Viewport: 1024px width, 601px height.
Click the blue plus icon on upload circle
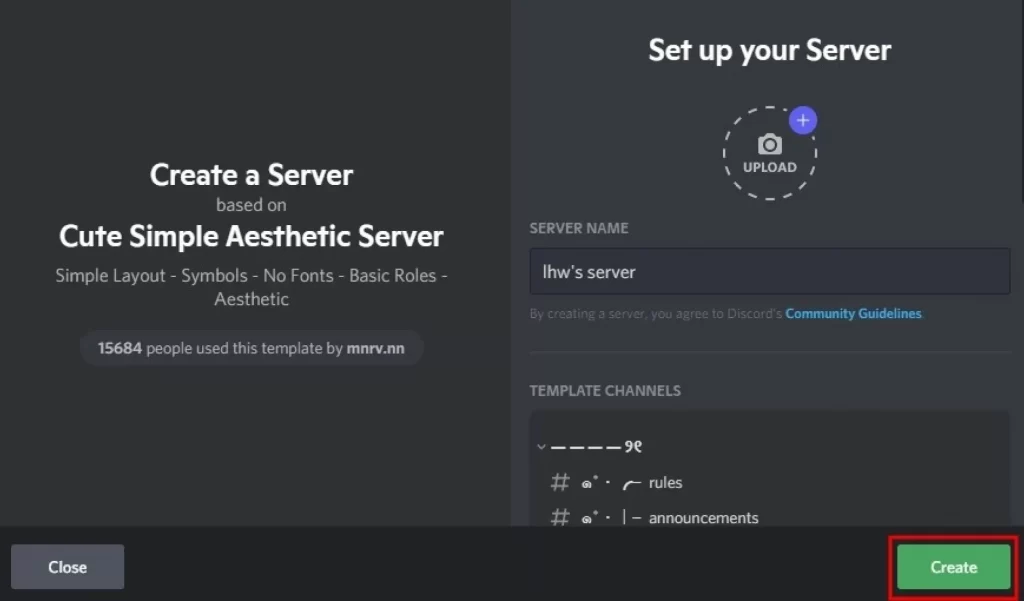[803, 120]
